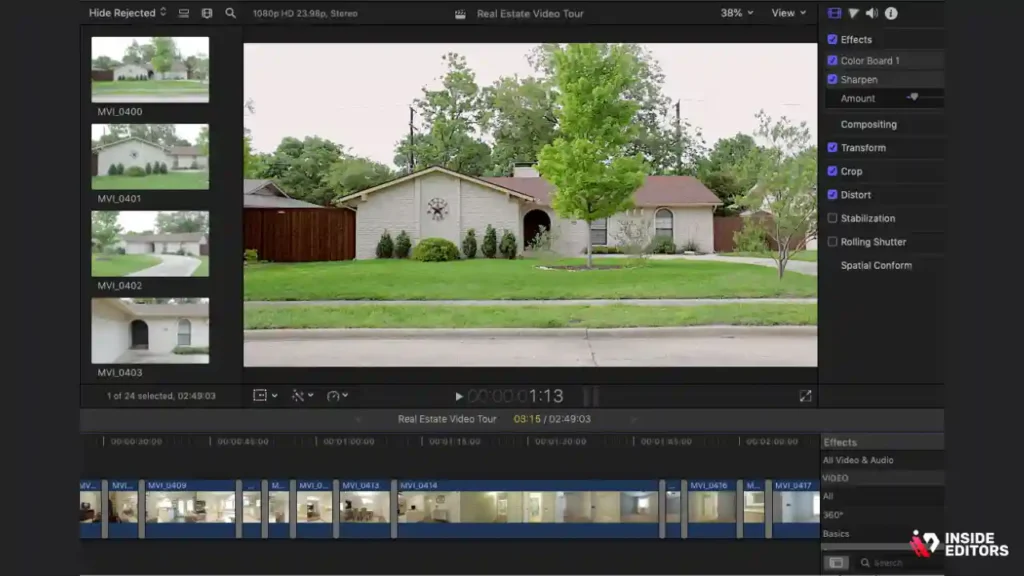Select the MVI_0417 timeline clip

point(796,509)
